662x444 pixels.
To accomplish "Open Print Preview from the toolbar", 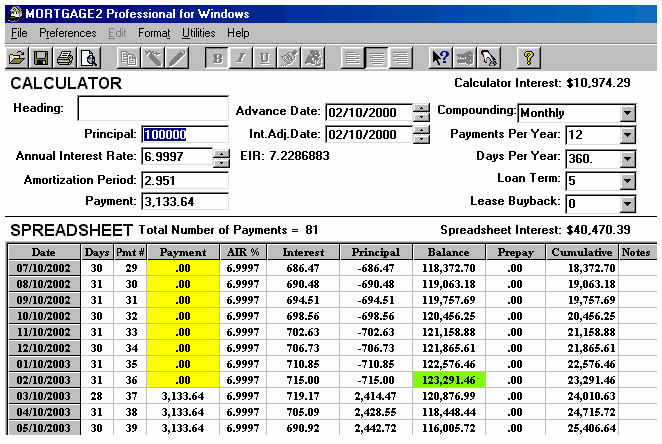I will coord(88,57).
